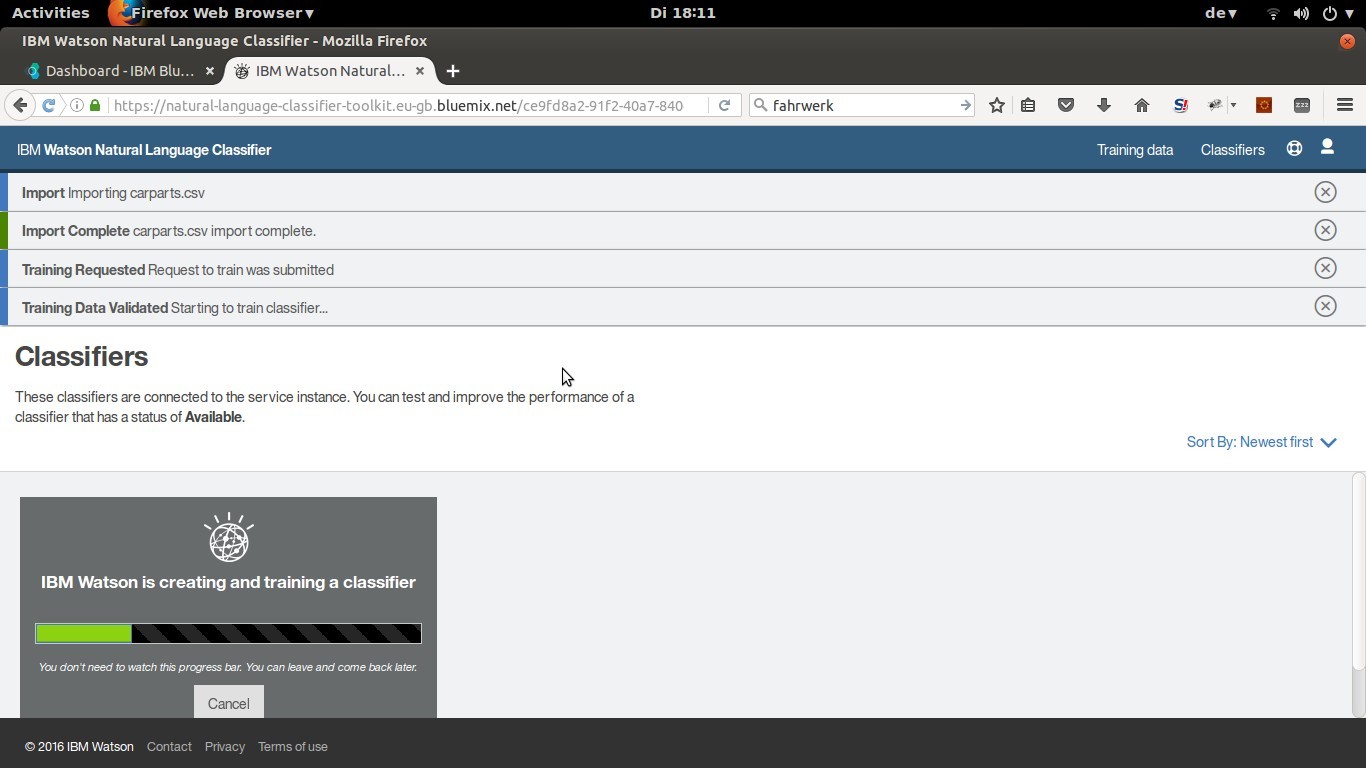The width and height of the screenshot is (1366, 768).
Task: Open the 'de' keyboard layout menu
Action: [1221, 13]
